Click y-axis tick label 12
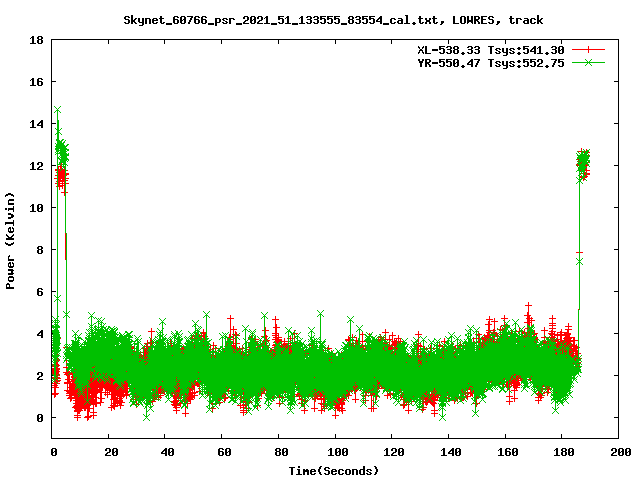The image size is (640, 480). coord(36,166)
